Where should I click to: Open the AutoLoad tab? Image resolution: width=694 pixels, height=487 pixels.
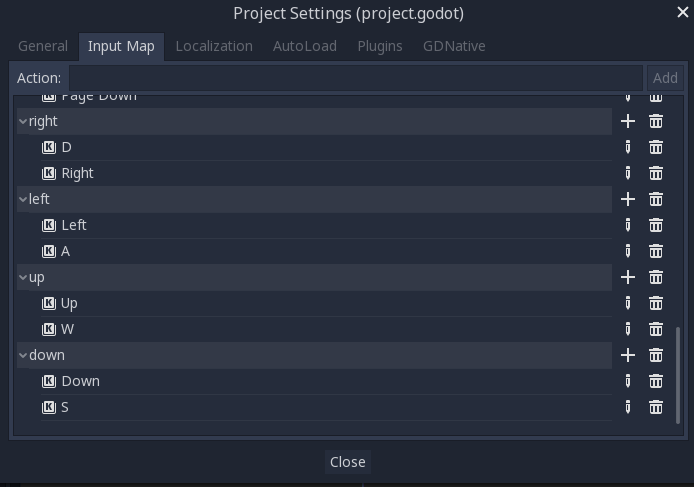pyautogui.click(x=305, y=46)
